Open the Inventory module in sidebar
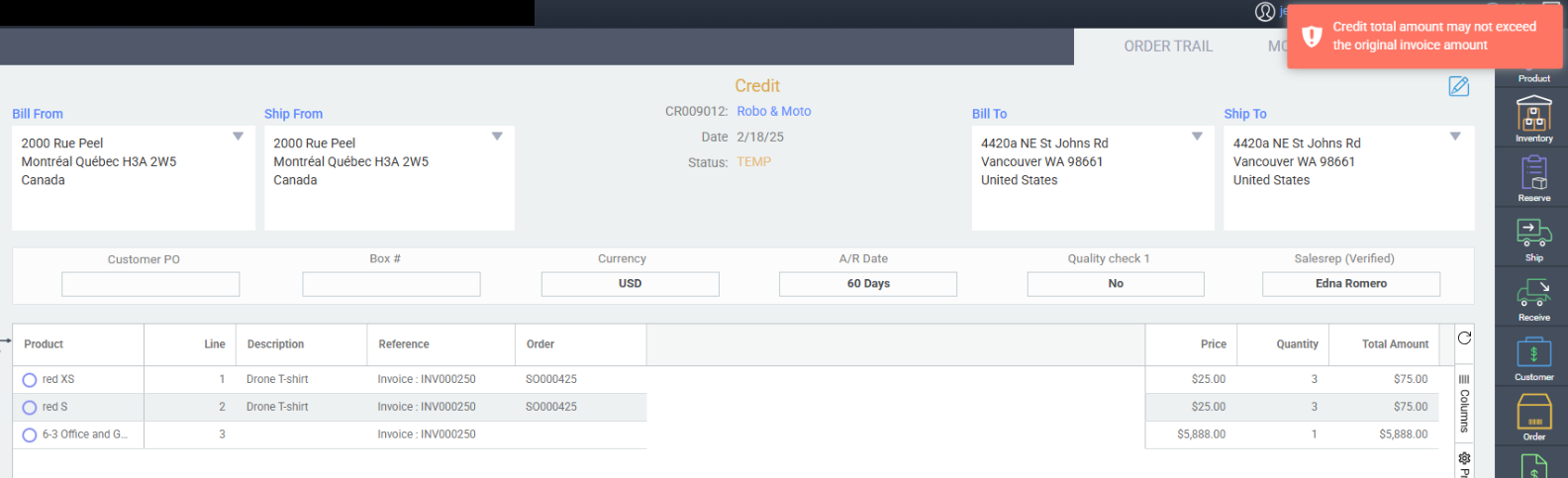 tap(1533, 119)
